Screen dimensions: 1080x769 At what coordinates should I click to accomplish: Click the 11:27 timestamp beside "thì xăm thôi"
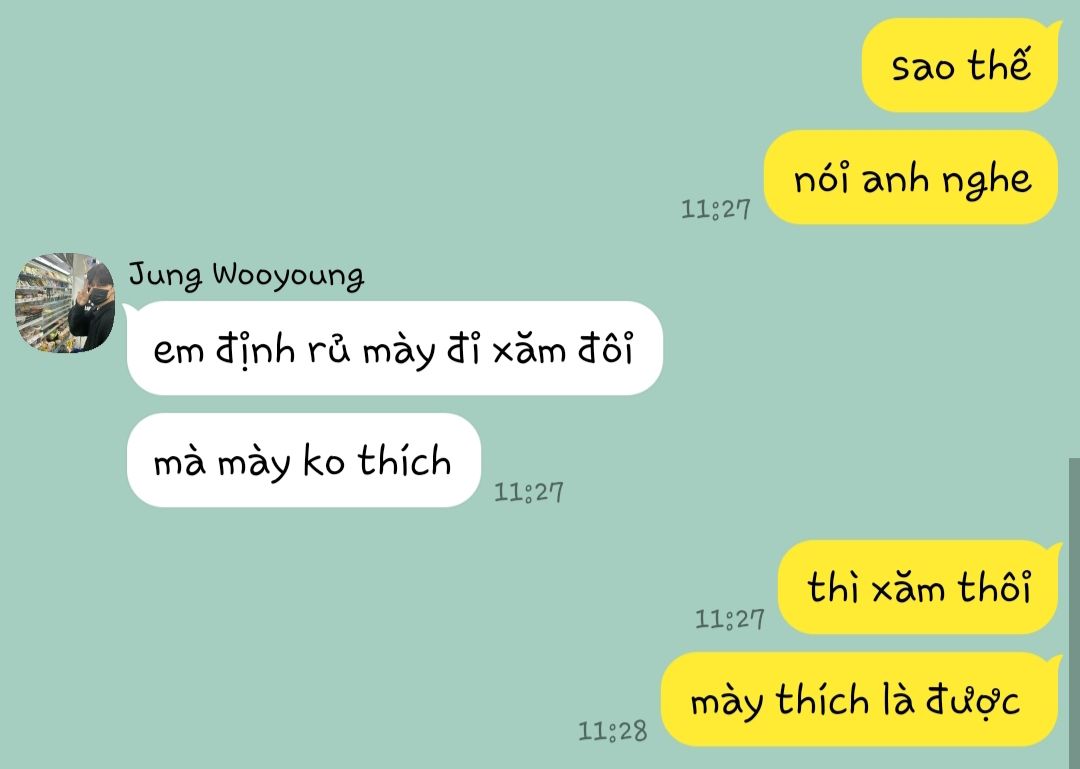[x=729, y=619]
